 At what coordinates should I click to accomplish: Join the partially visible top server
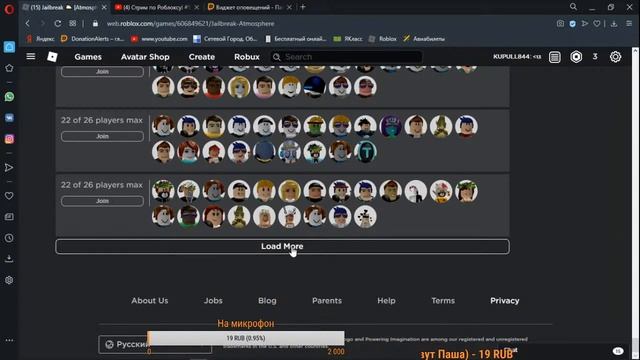click(102, 71)
